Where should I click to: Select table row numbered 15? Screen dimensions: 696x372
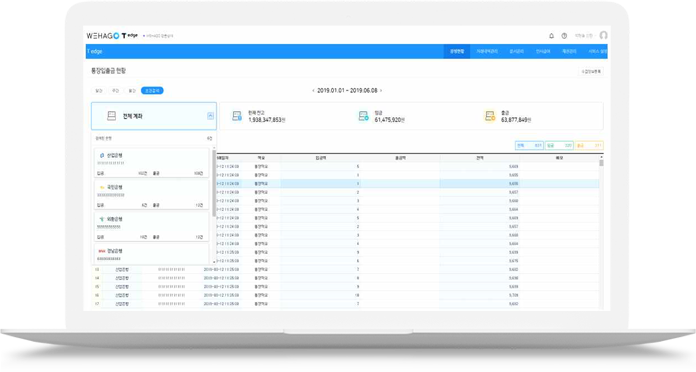(x=345, y=287)
